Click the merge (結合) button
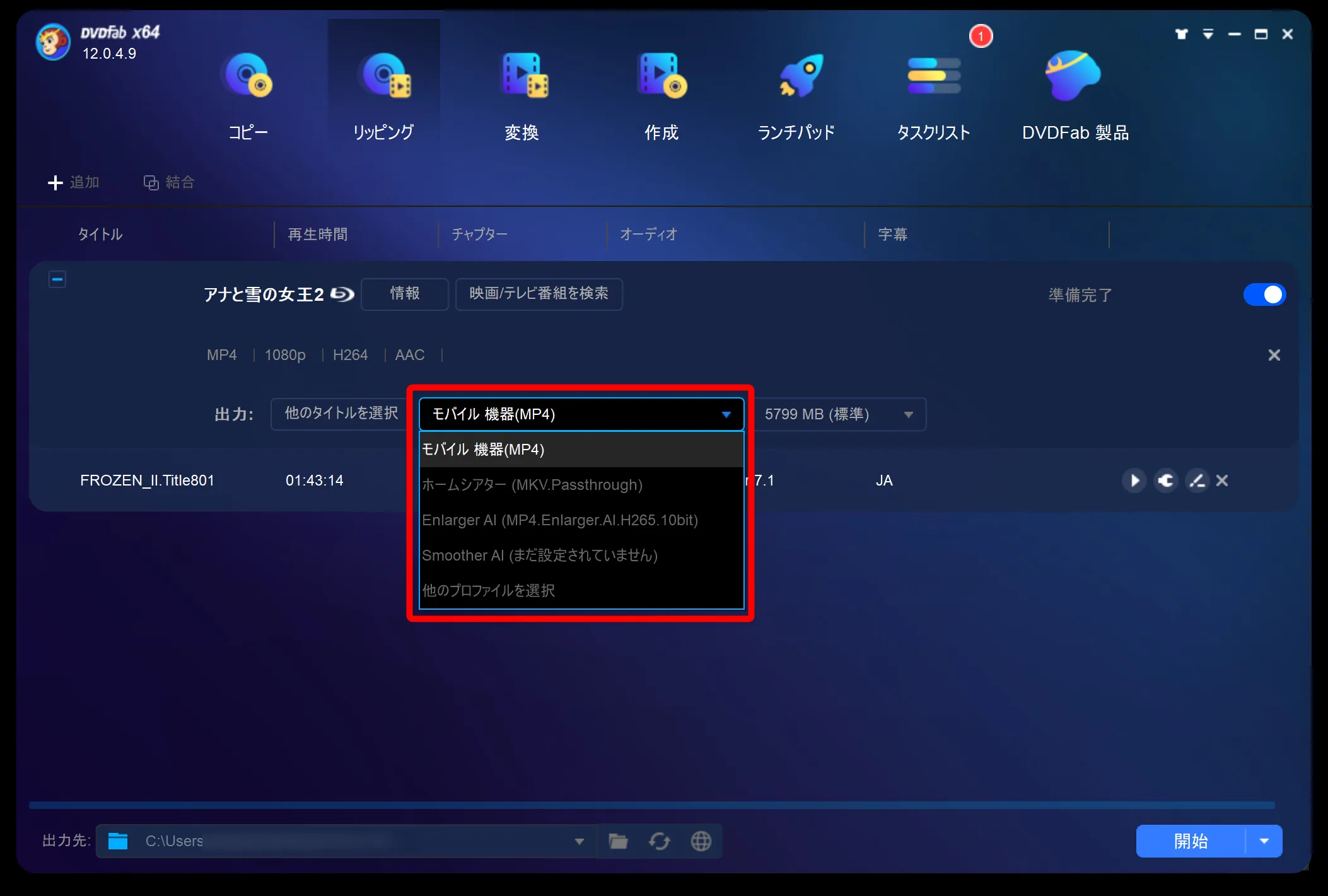 169,182
